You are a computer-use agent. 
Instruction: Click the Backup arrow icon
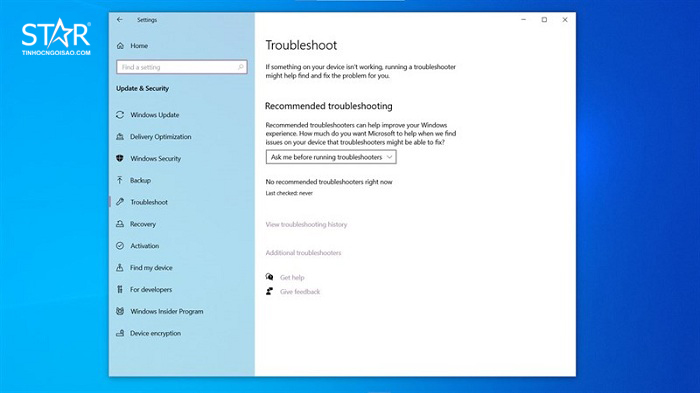tap(120, 180)
